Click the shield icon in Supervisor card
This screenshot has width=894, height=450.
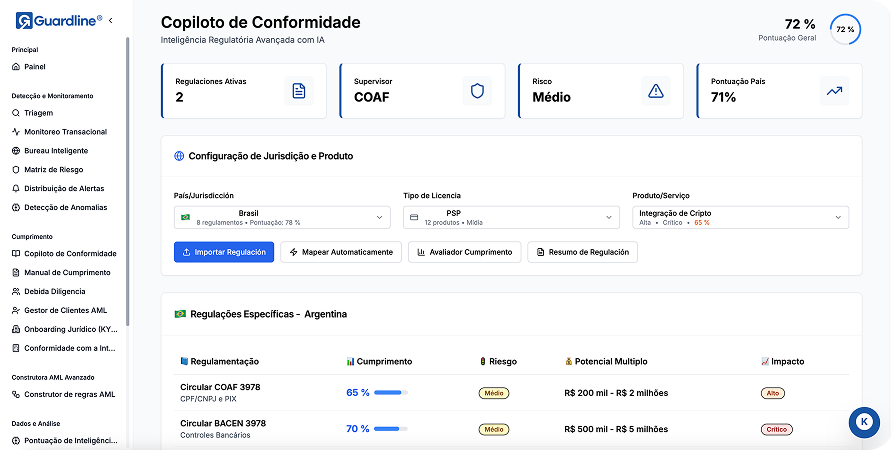[x=477, y=91]
